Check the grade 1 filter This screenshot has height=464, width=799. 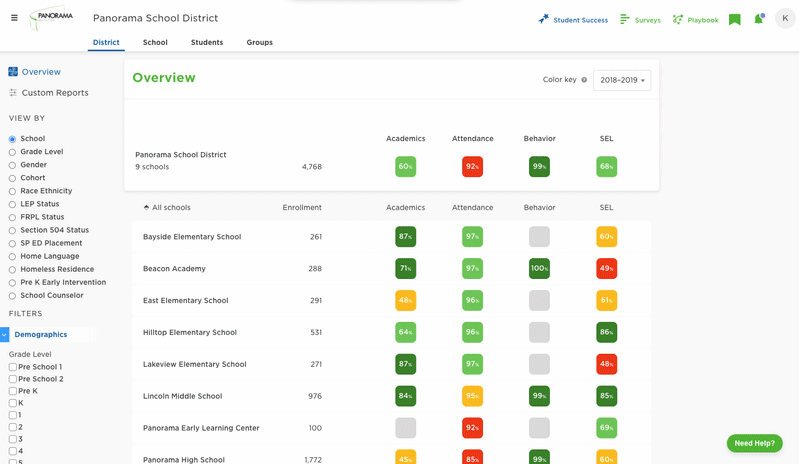coord(13,415)
